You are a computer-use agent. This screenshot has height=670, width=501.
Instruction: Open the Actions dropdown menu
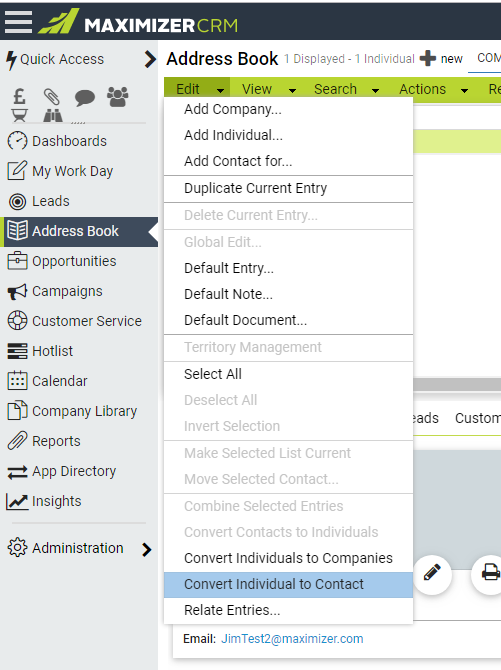coord(433,89)
